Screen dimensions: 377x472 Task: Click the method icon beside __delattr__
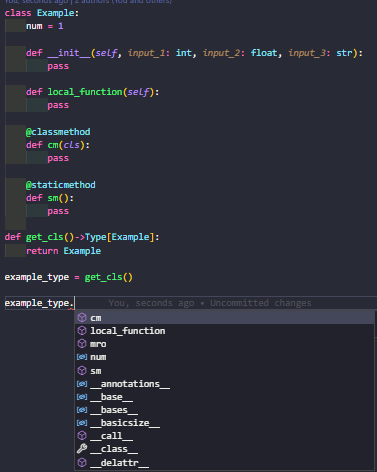pyautogui.click(x=82, y=462)
